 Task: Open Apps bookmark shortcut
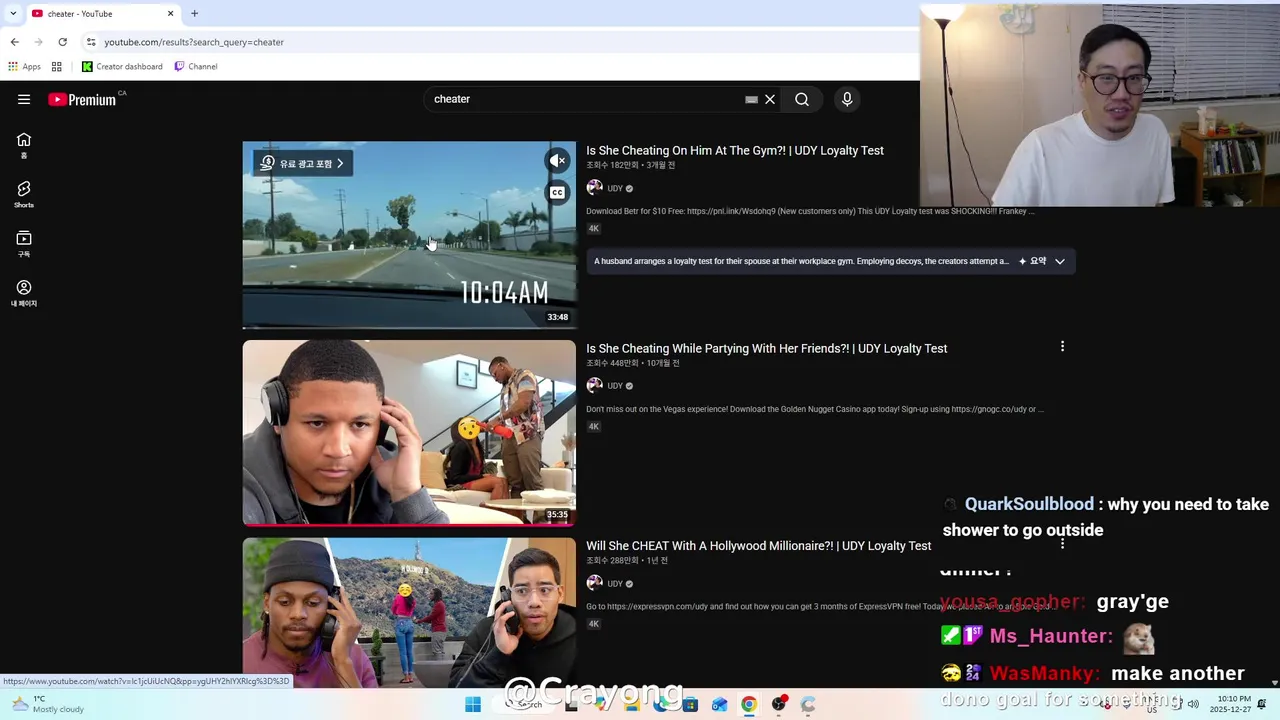(x=25, y=67)
